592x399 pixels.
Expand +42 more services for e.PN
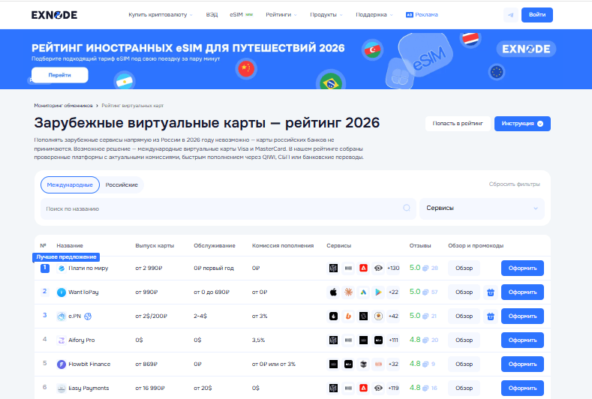tap(393, 316)
